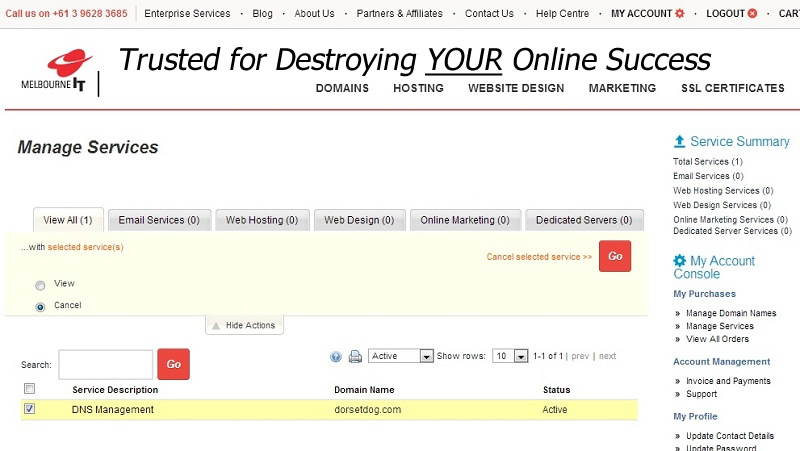Switch to the Dedicated Servers (0) tab
This screenshot has height=451, width=800.
pyautogui.click(x=584, y=220)
